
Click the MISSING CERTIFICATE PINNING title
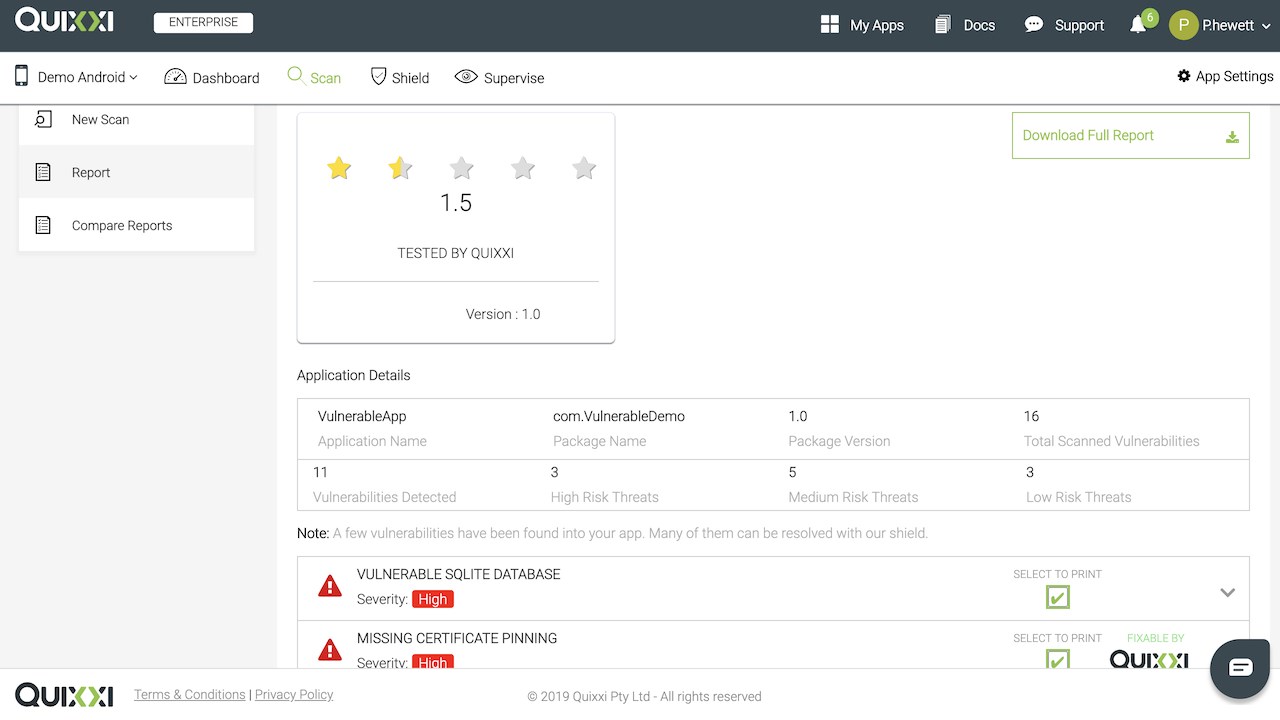457,638
